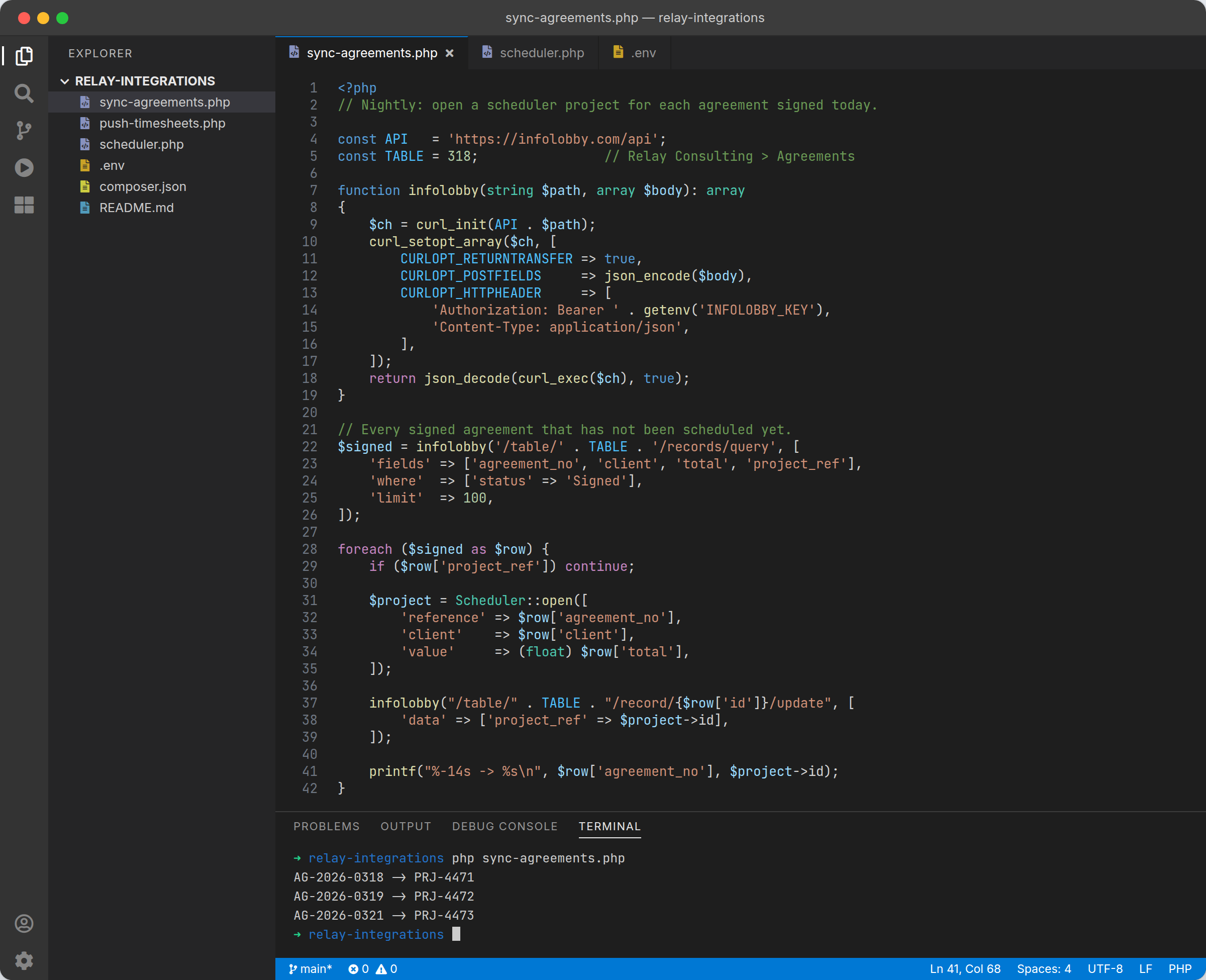The height and width of the screenshot is (980, 1206).
Task: Open scheduler.php in the explorer tree
Action: [x=162, y=145]
